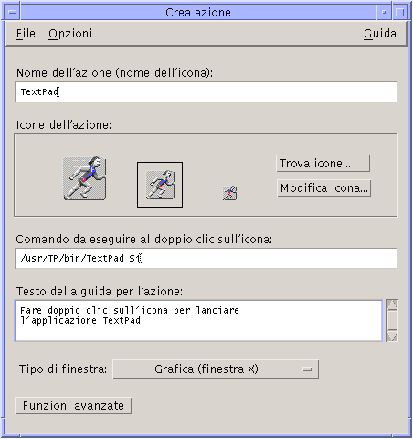
Task: Expand the Funzioni avanzate section
Action: (x=73, y=406)
